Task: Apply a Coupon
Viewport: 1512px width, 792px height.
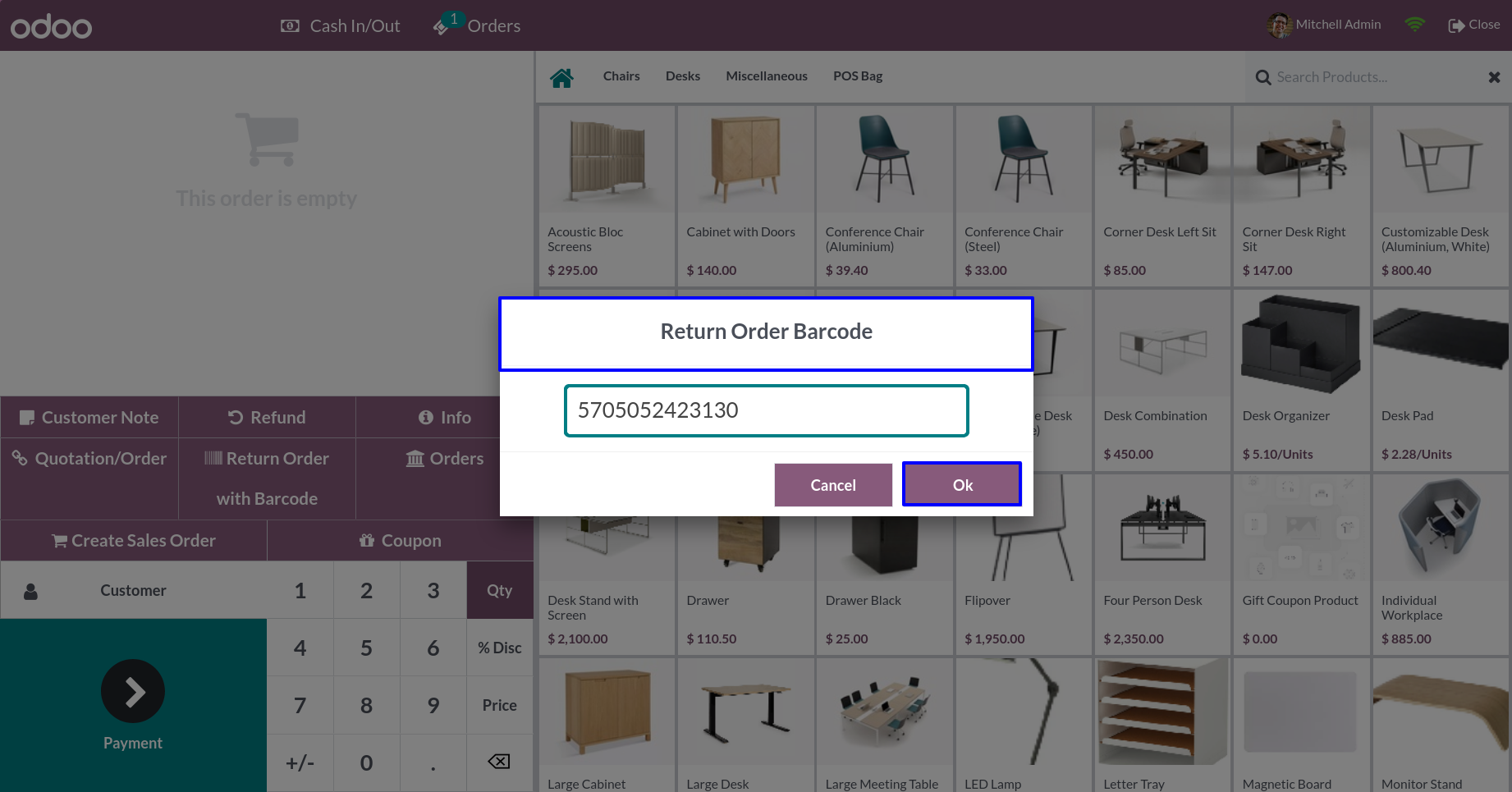Action: [401, 540]
